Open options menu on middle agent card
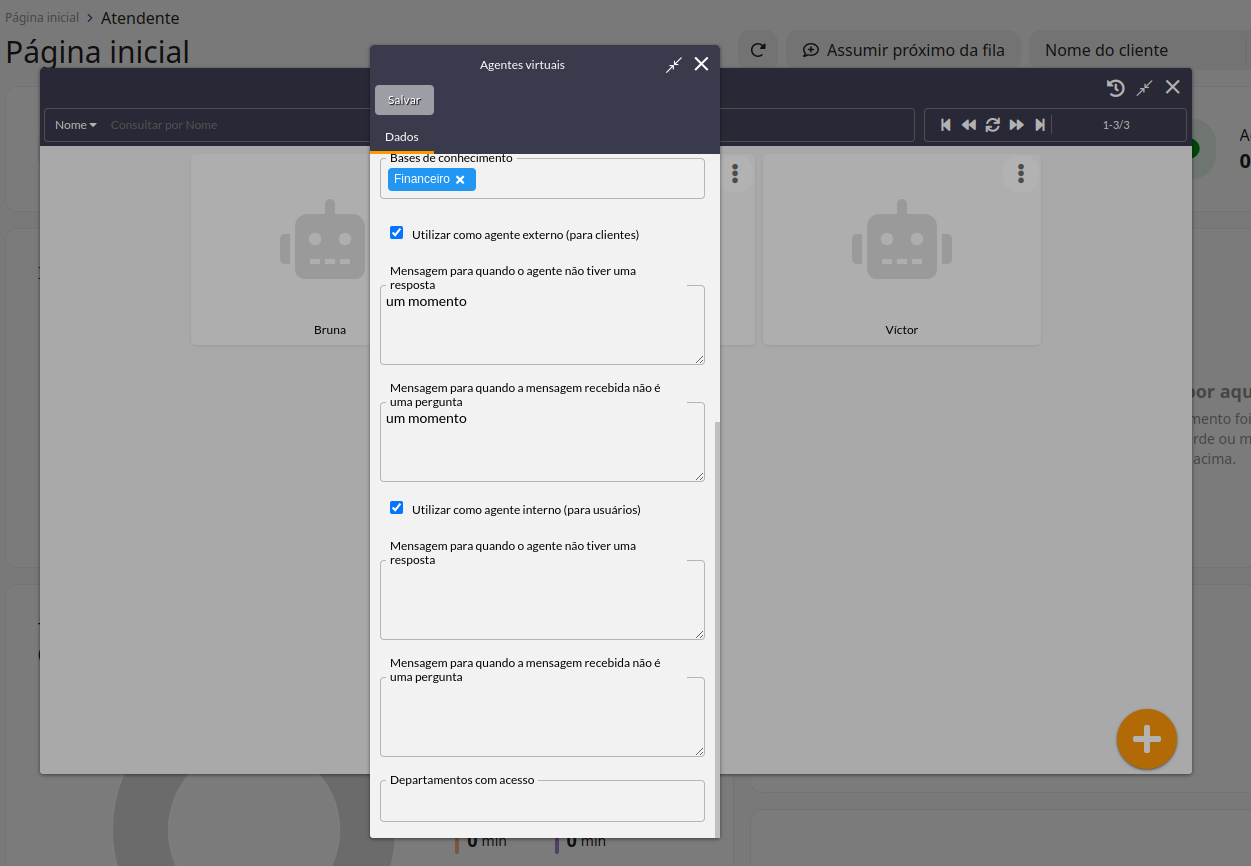Viewport: 1251px width, 866px height. click(735, 174)
